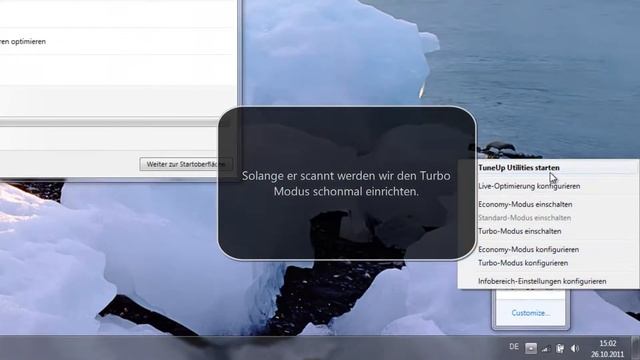Click the power/battery tray icon
Image resolution: width=640 pixels, height=360 pixels.
point(560,348)
